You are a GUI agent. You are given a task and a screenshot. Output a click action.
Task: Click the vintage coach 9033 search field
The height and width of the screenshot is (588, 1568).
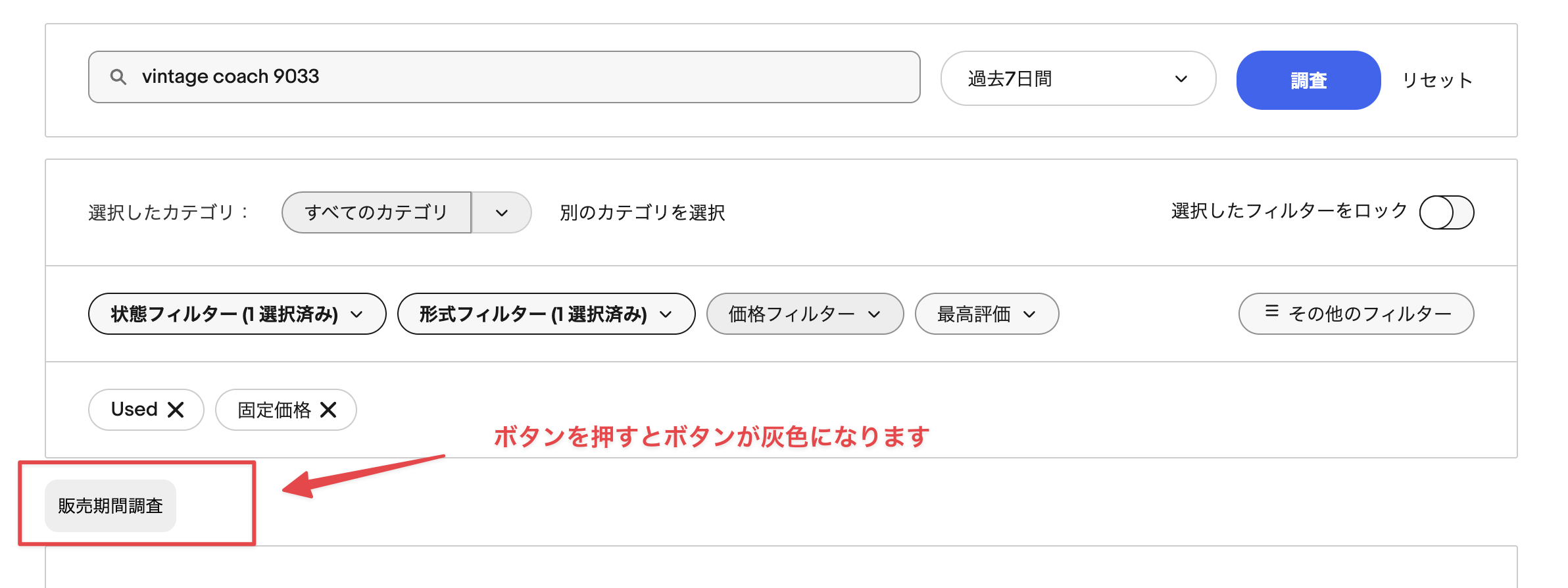504,77
